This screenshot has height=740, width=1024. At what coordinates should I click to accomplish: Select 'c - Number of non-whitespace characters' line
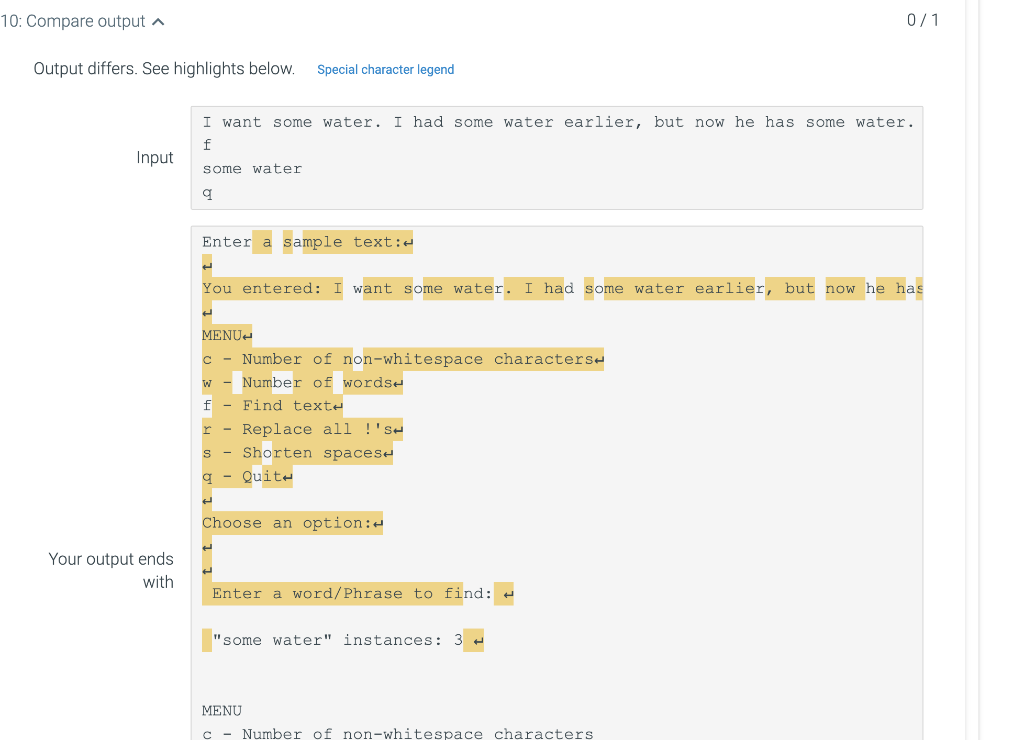tap(400, 358)
